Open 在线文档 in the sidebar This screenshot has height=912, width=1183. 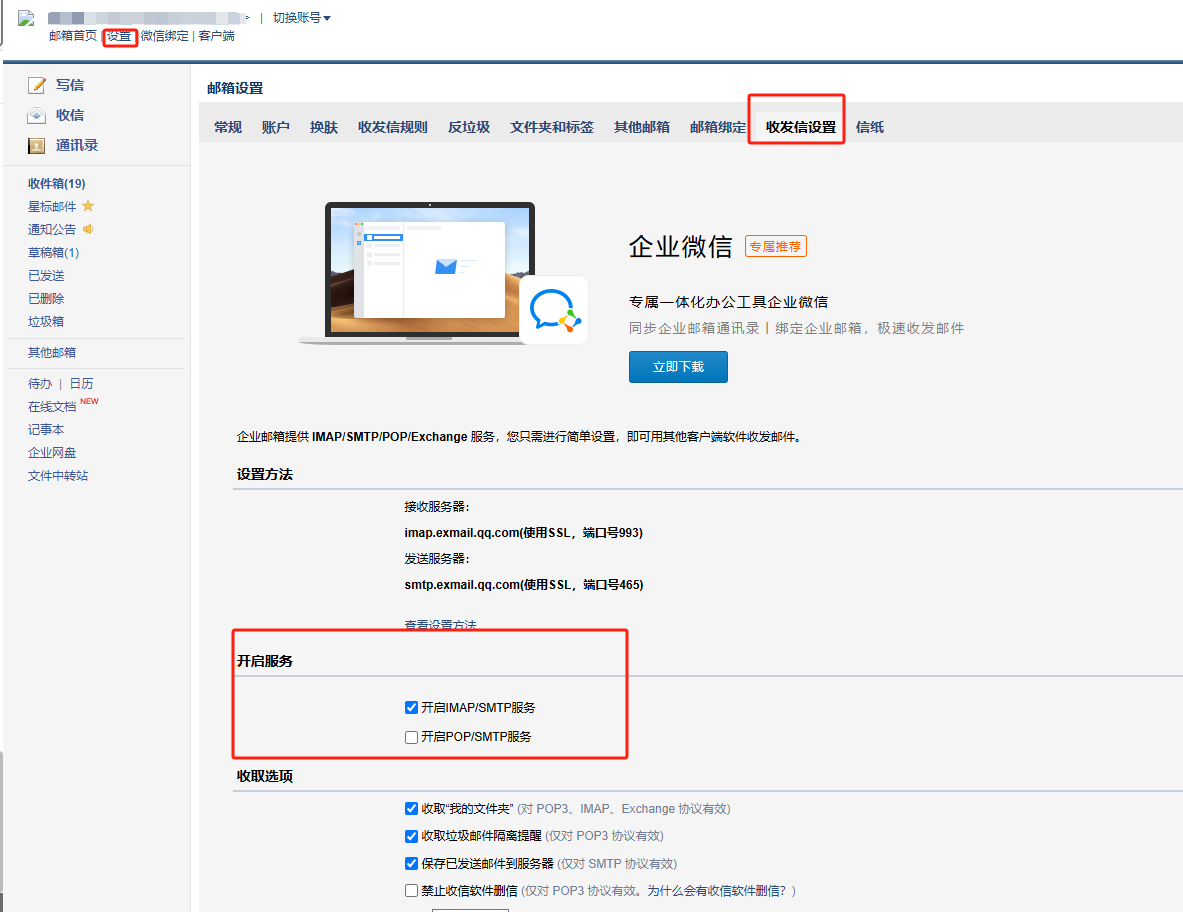[x=52, y=407]
